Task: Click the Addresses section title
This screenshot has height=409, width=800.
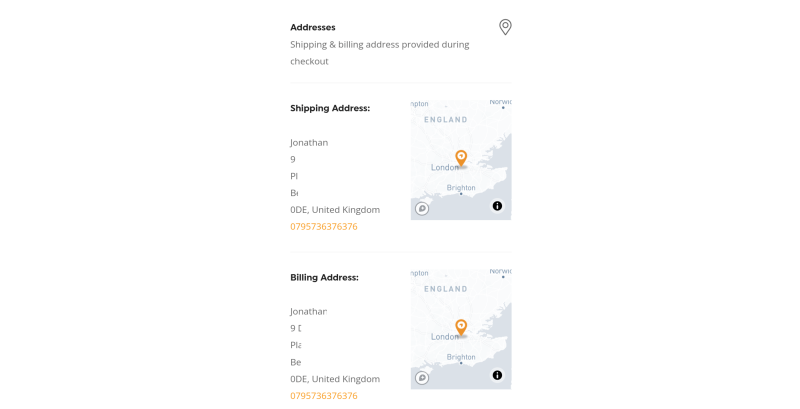Action: click(313, 28)
